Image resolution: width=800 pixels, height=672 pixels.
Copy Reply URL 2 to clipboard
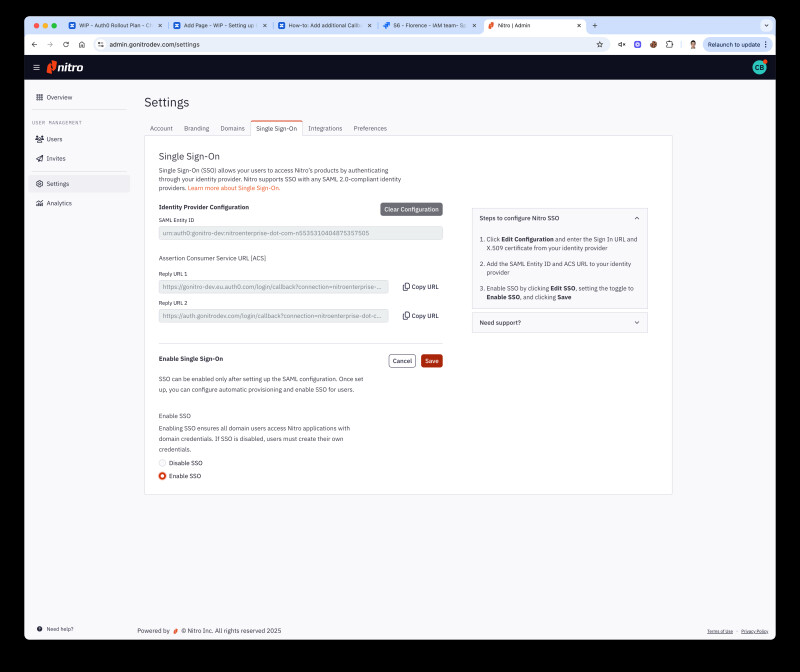click(420, 315)
